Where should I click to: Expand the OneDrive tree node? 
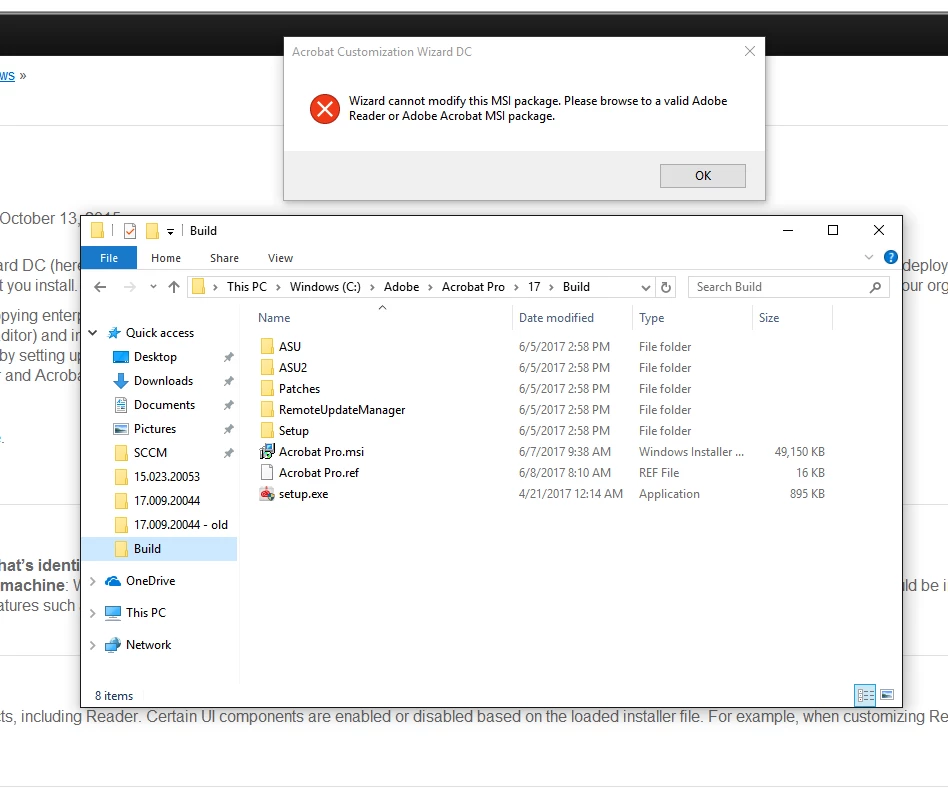point(93,582)
